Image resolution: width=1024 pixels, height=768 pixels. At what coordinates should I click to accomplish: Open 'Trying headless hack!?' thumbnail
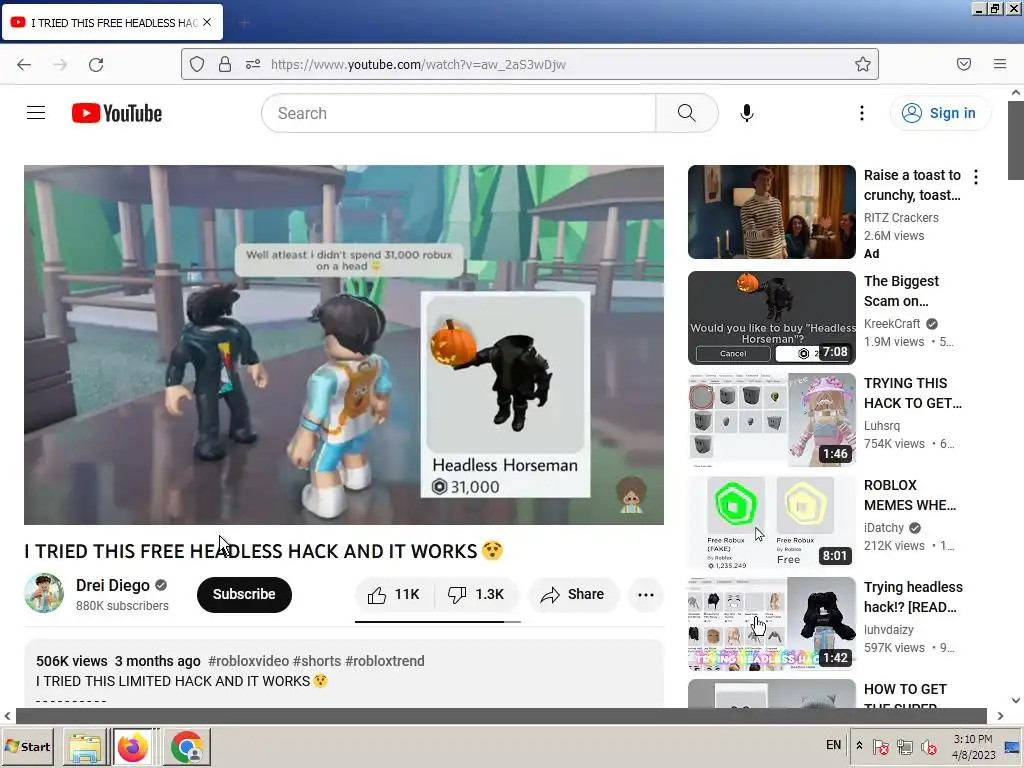tap(772, 624)
